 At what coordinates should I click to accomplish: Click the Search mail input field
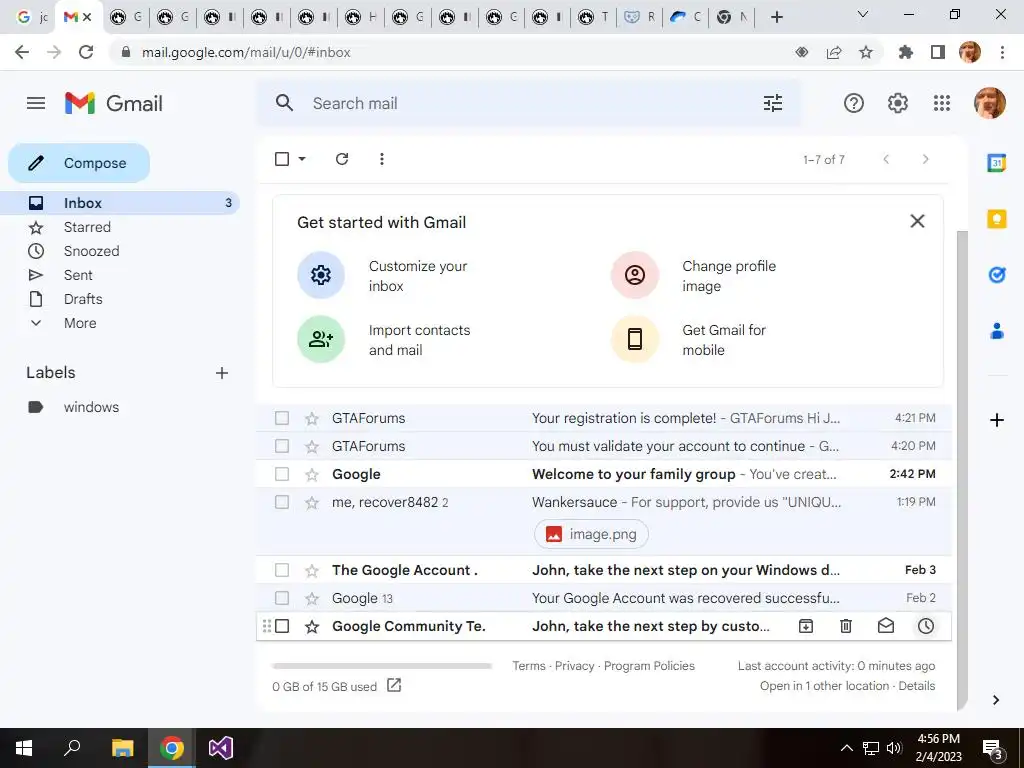[529, 103]
